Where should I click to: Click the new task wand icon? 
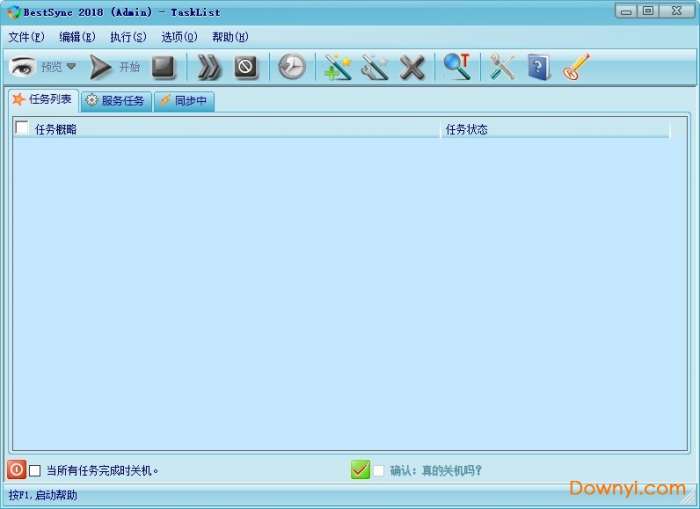338,67
